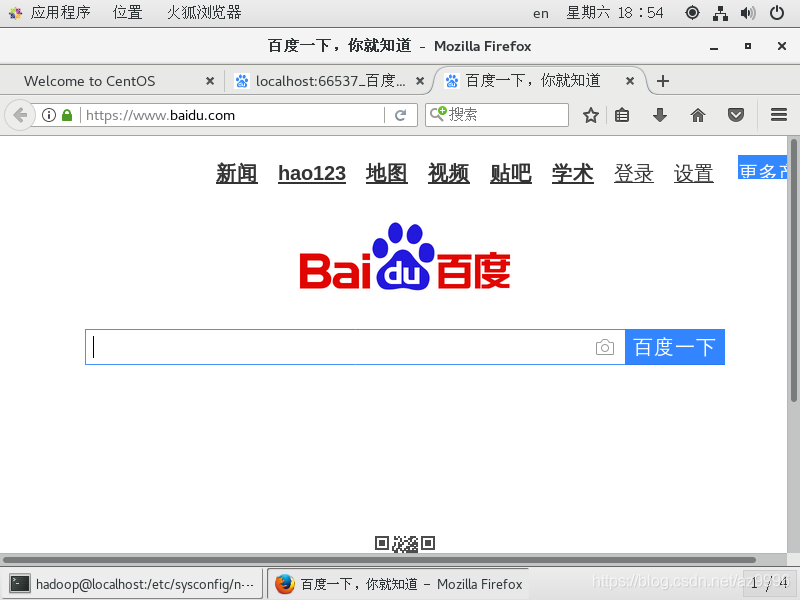Open the system accessibility tray icon
Image resolution: width=800 pixels, height=600 pixels.
(692, 13)
